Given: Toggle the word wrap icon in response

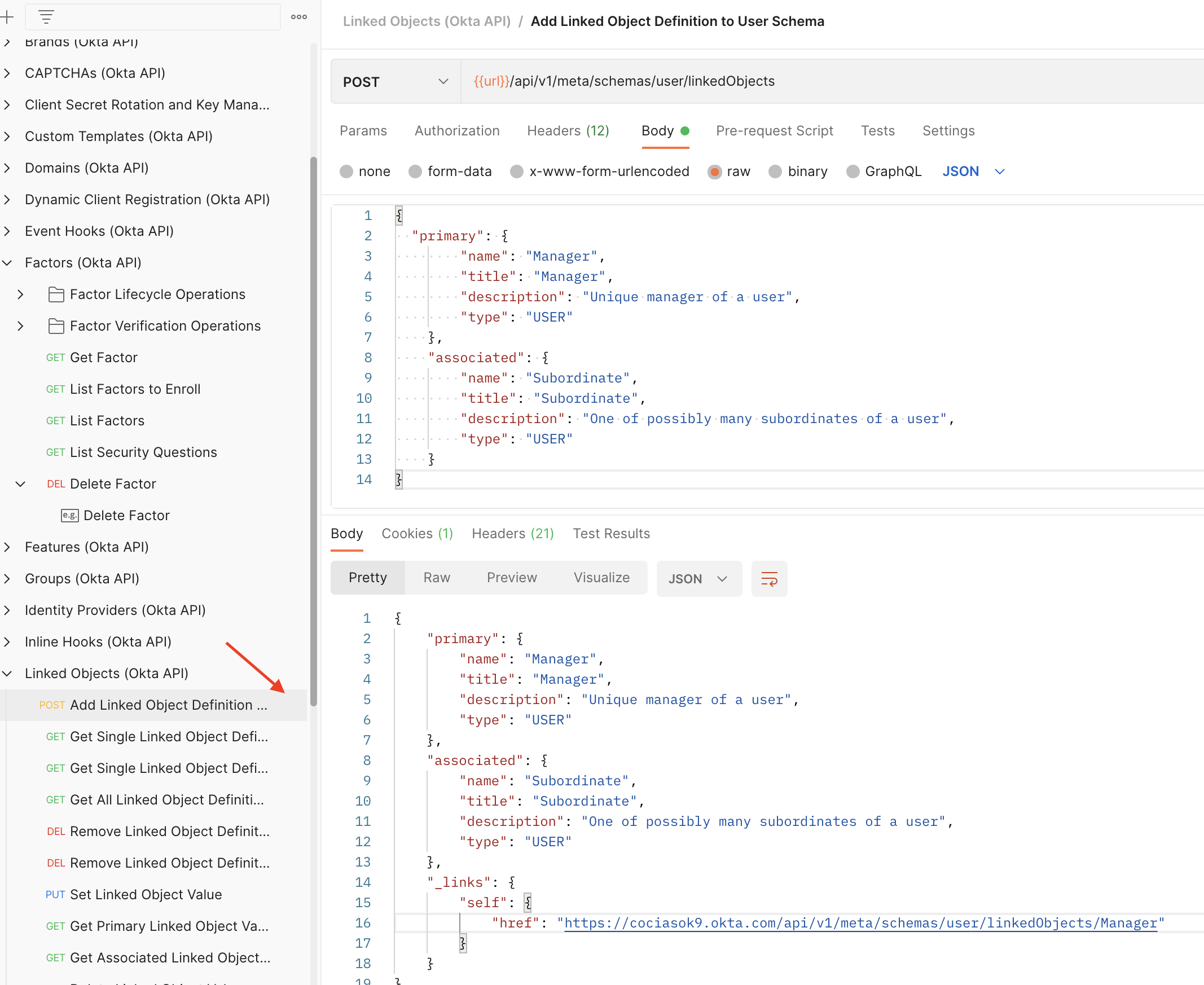Looking at the screenshot, I should point(769,579).
